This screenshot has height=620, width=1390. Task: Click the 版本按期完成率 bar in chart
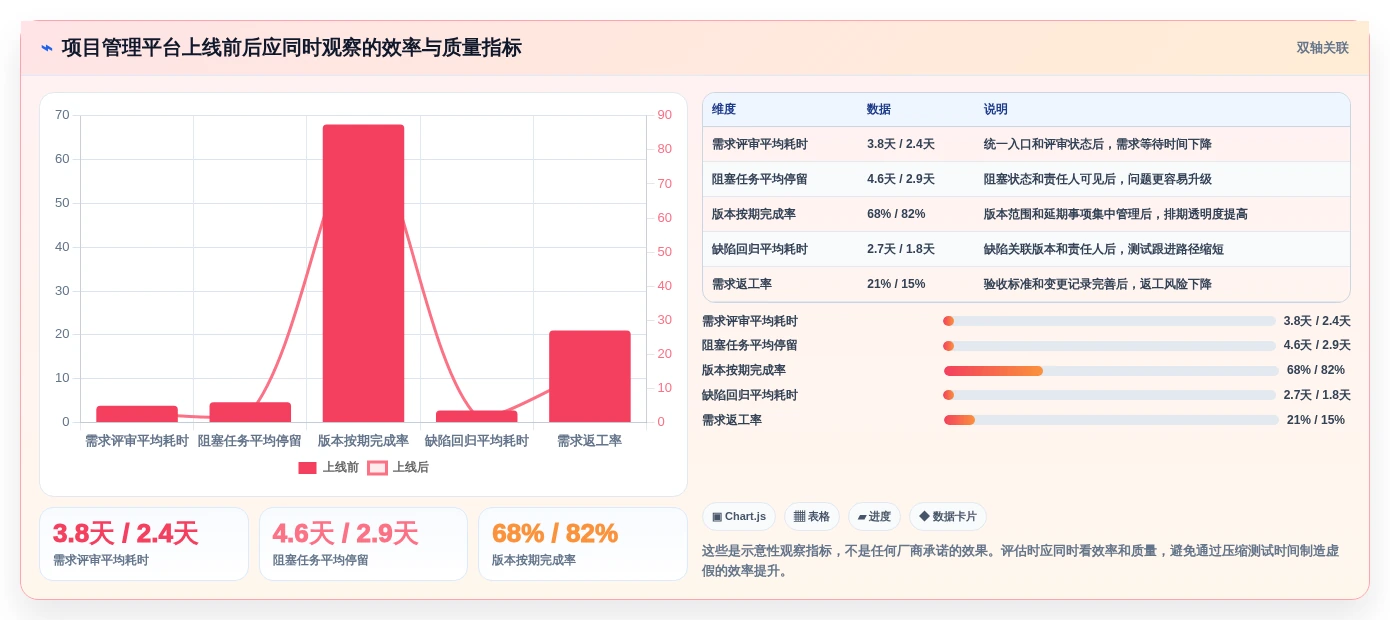point(363,273)
